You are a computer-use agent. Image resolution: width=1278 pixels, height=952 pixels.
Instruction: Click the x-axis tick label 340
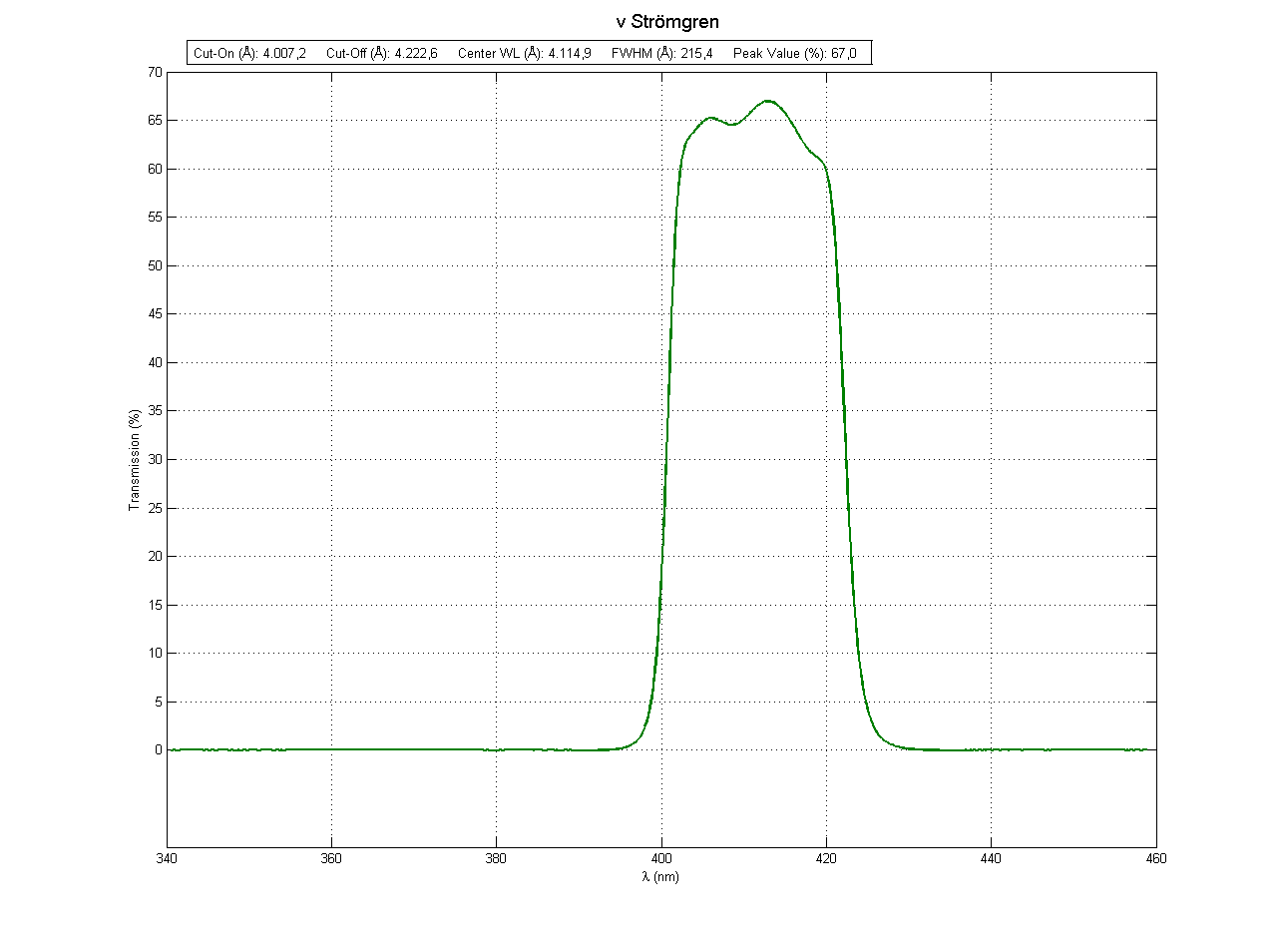pos(167,858)
